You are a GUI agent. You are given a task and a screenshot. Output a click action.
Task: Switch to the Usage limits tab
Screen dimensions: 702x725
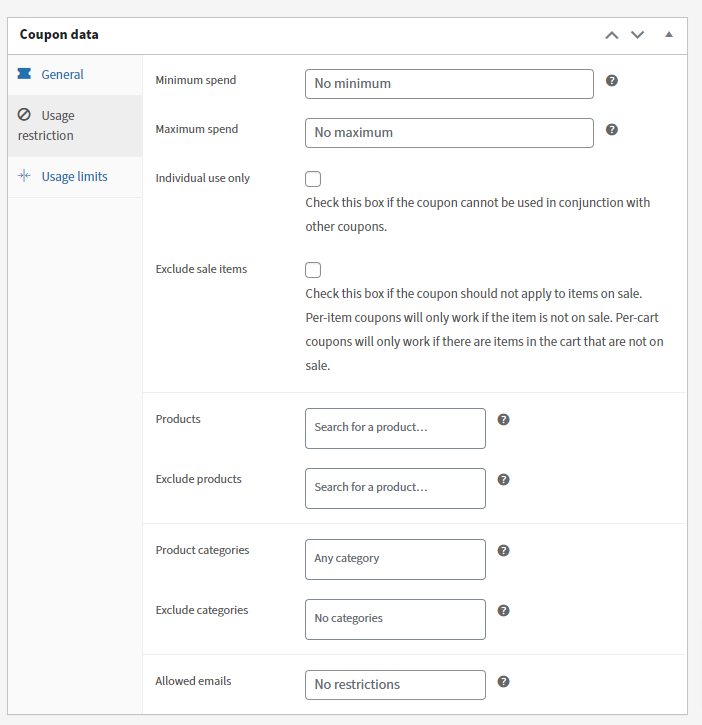pyautogui.click(x=74, y=177)
